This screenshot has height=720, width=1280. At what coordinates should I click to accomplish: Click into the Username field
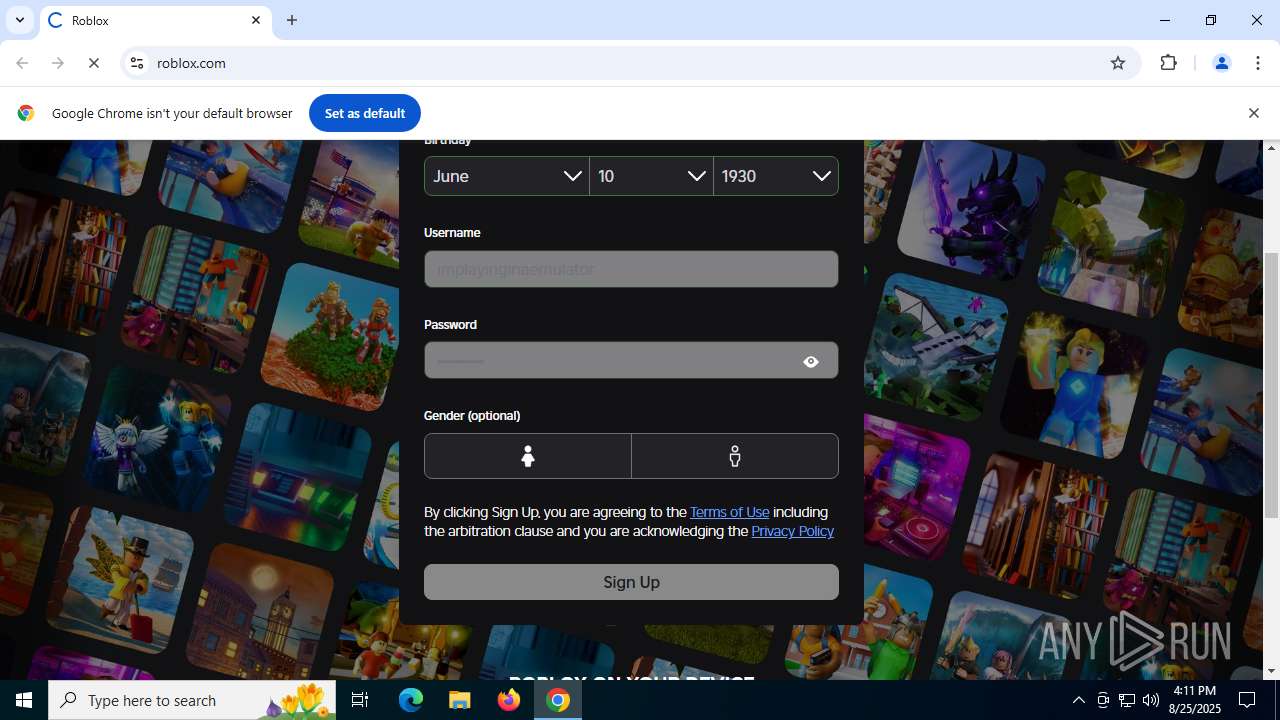click(631, 269)
